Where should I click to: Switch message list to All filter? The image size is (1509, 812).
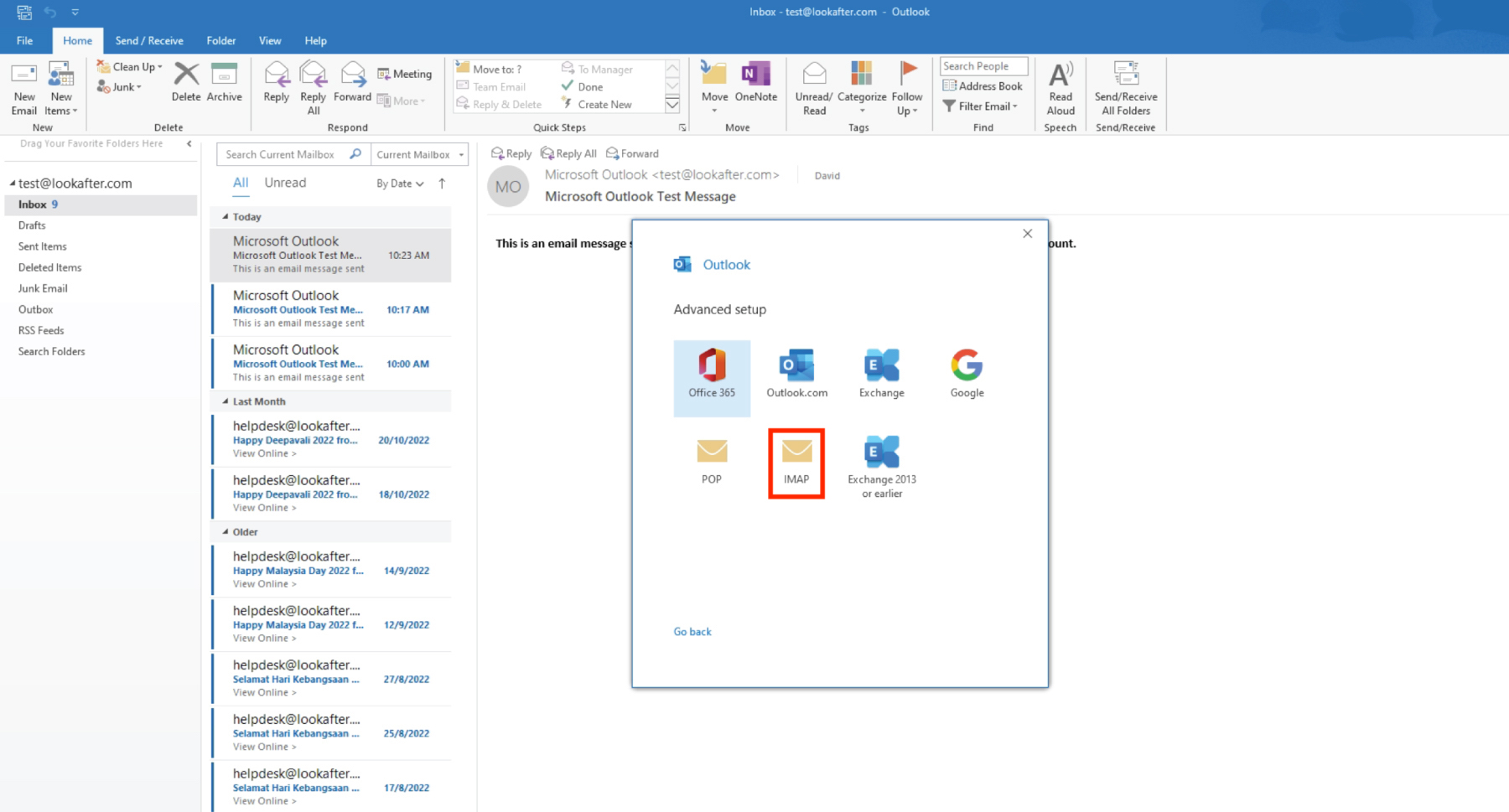click(x=241, y=183)
